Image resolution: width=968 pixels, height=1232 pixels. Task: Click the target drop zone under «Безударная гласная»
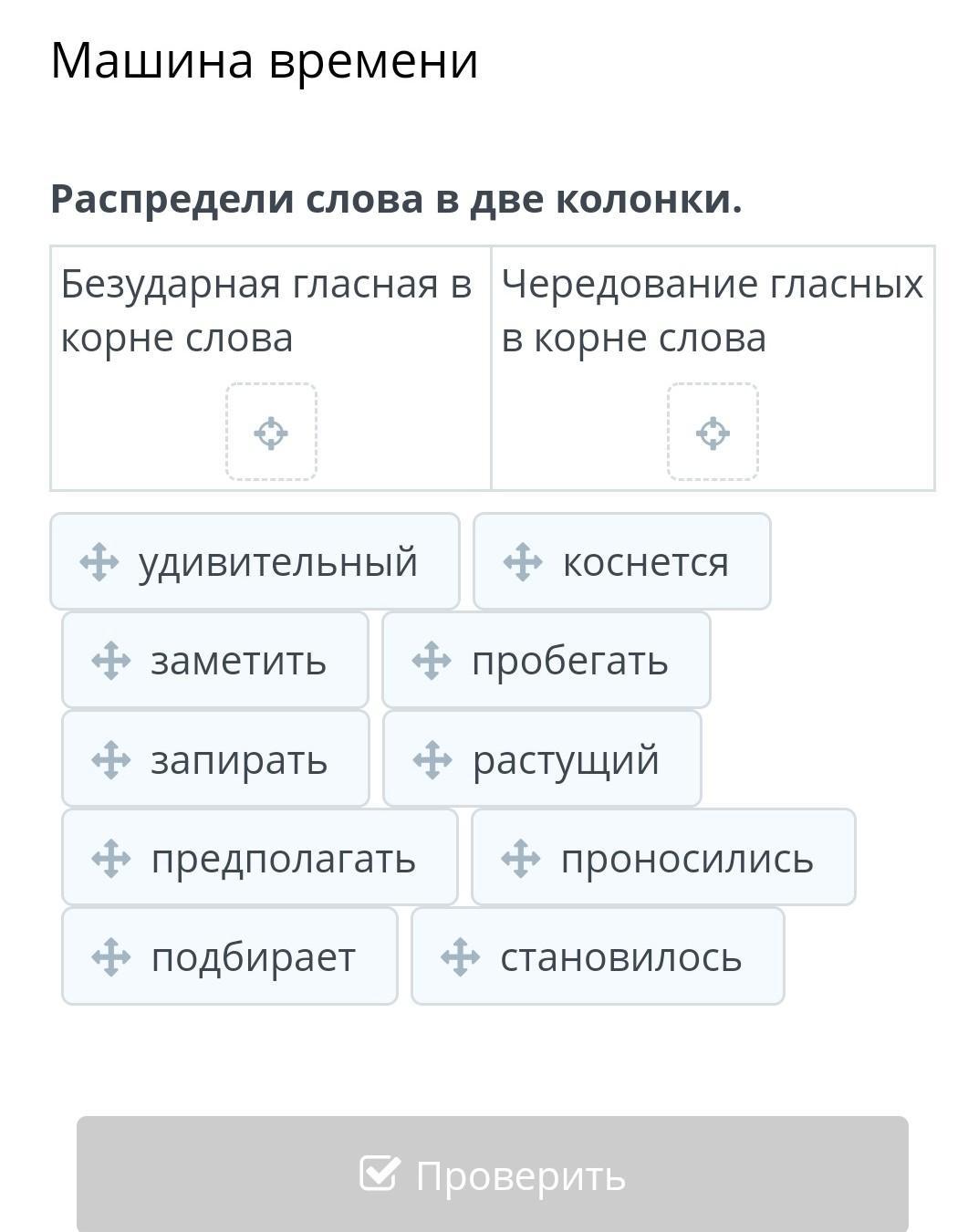point(271,432)
